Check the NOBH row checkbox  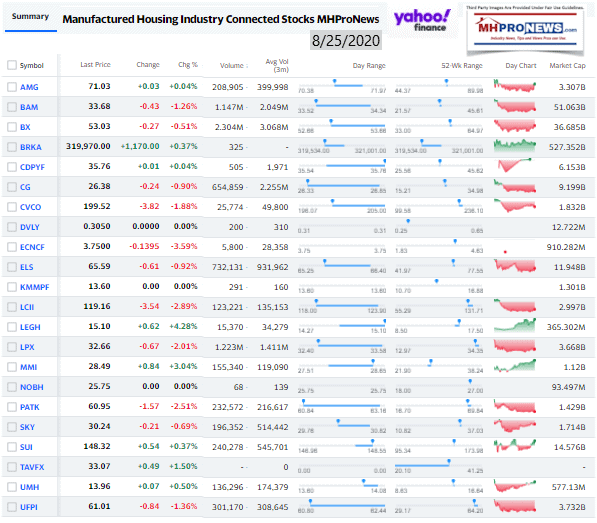pos(12,387)
